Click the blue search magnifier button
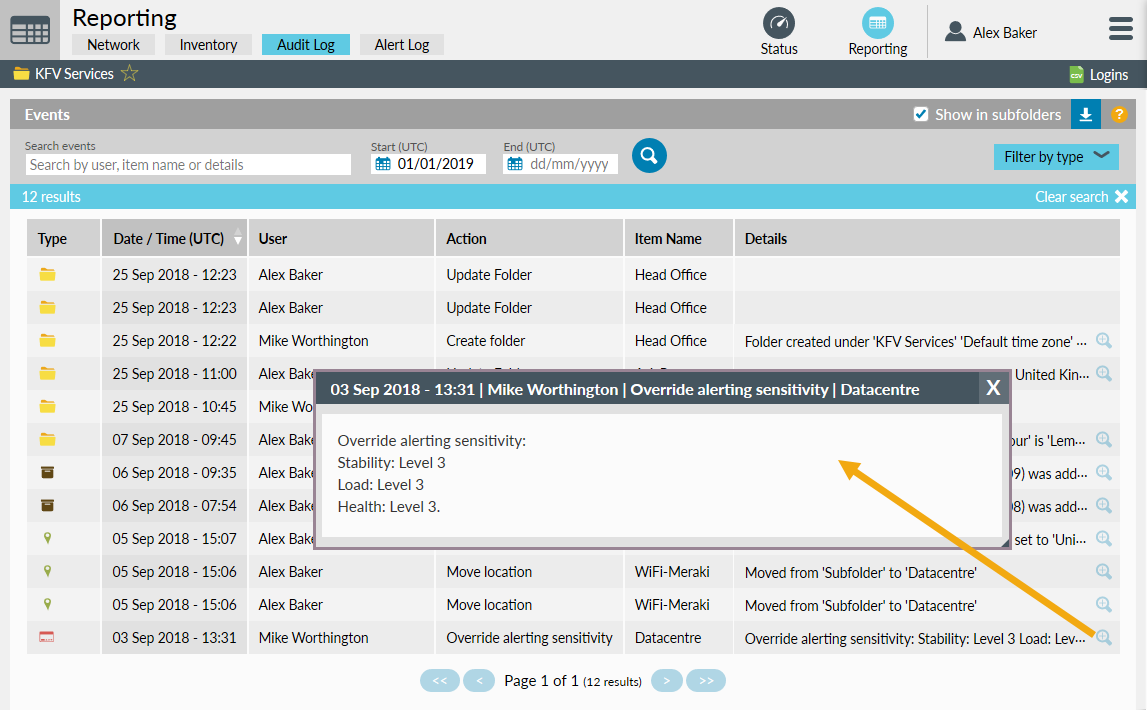The height and width of the screenshot is (710, 1147). 649,155
